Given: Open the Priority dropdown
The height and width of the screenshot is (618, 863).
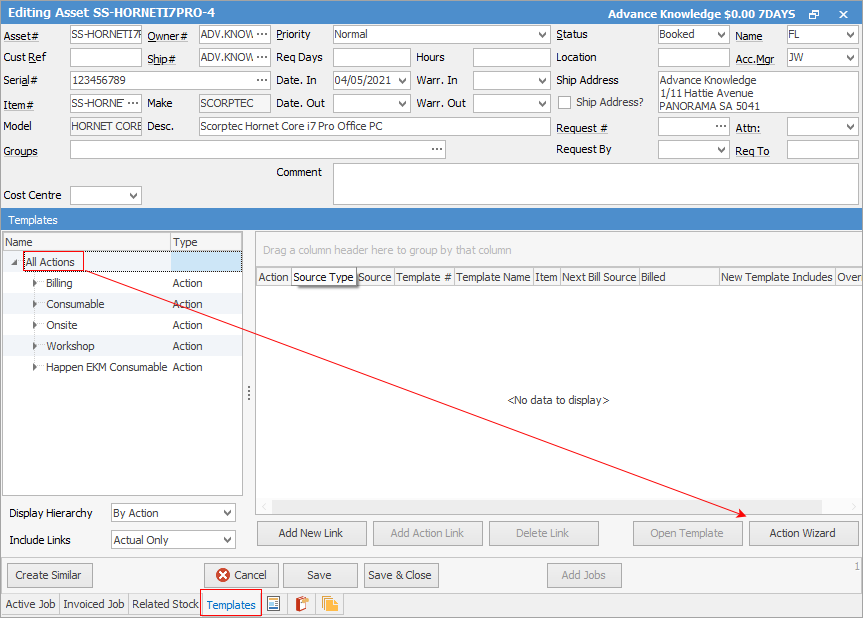Looking at the screenshot, I should coord(542,34).
